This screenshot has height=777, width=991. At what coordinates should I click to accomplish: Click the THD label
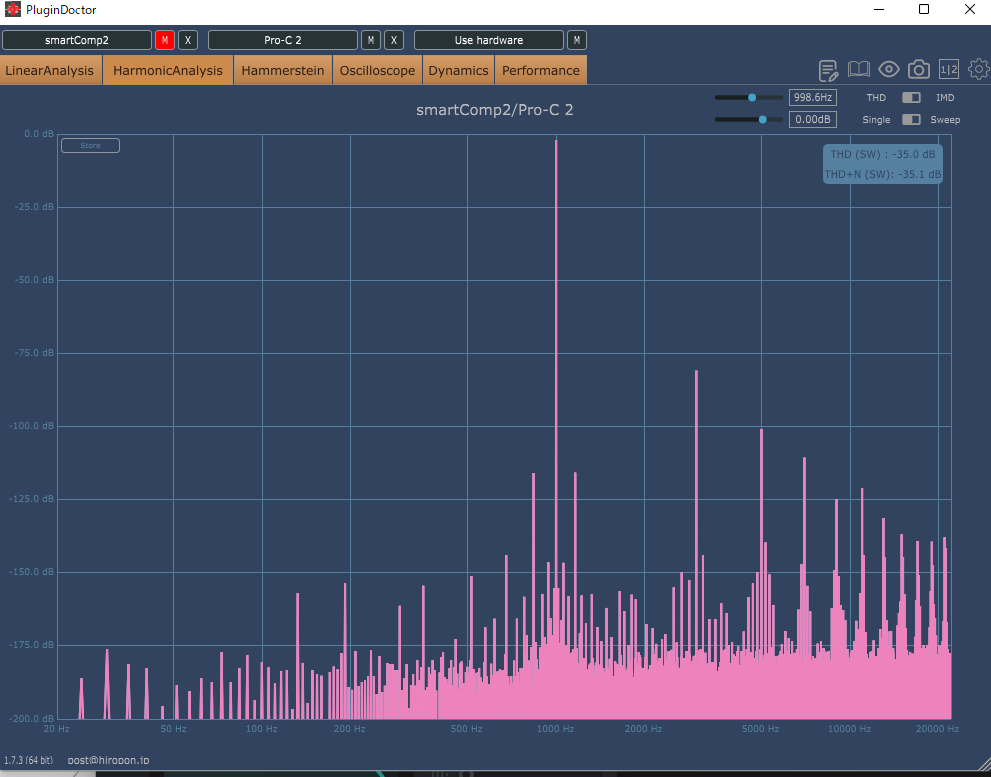(x=876, y=97)
